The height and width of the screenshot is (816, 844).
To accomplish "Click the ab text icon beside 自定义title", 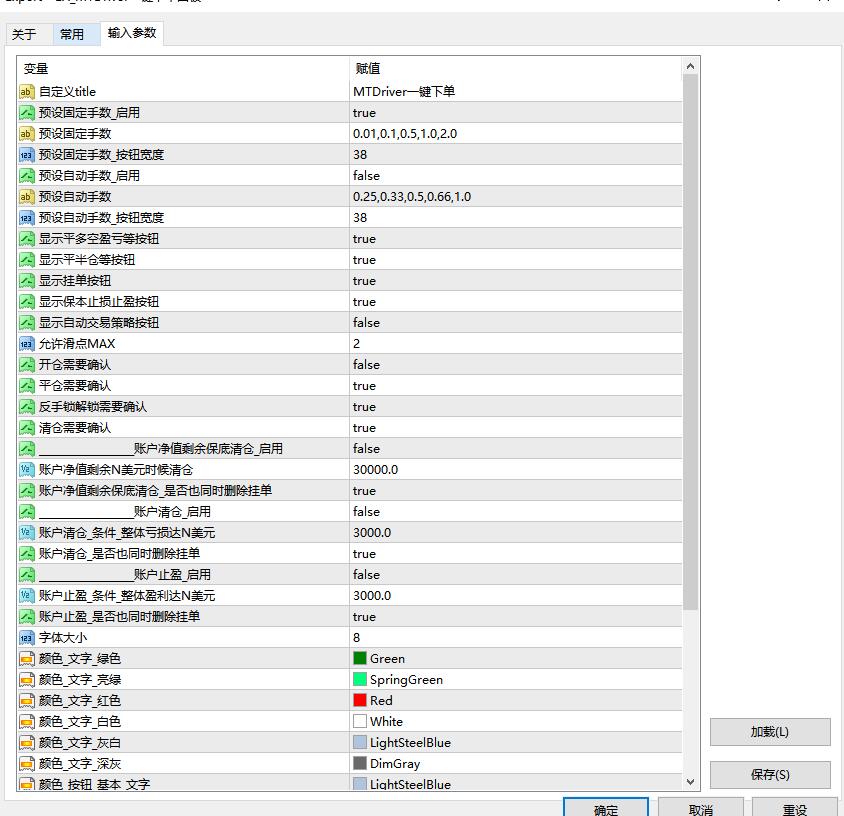I will (26, 91).
